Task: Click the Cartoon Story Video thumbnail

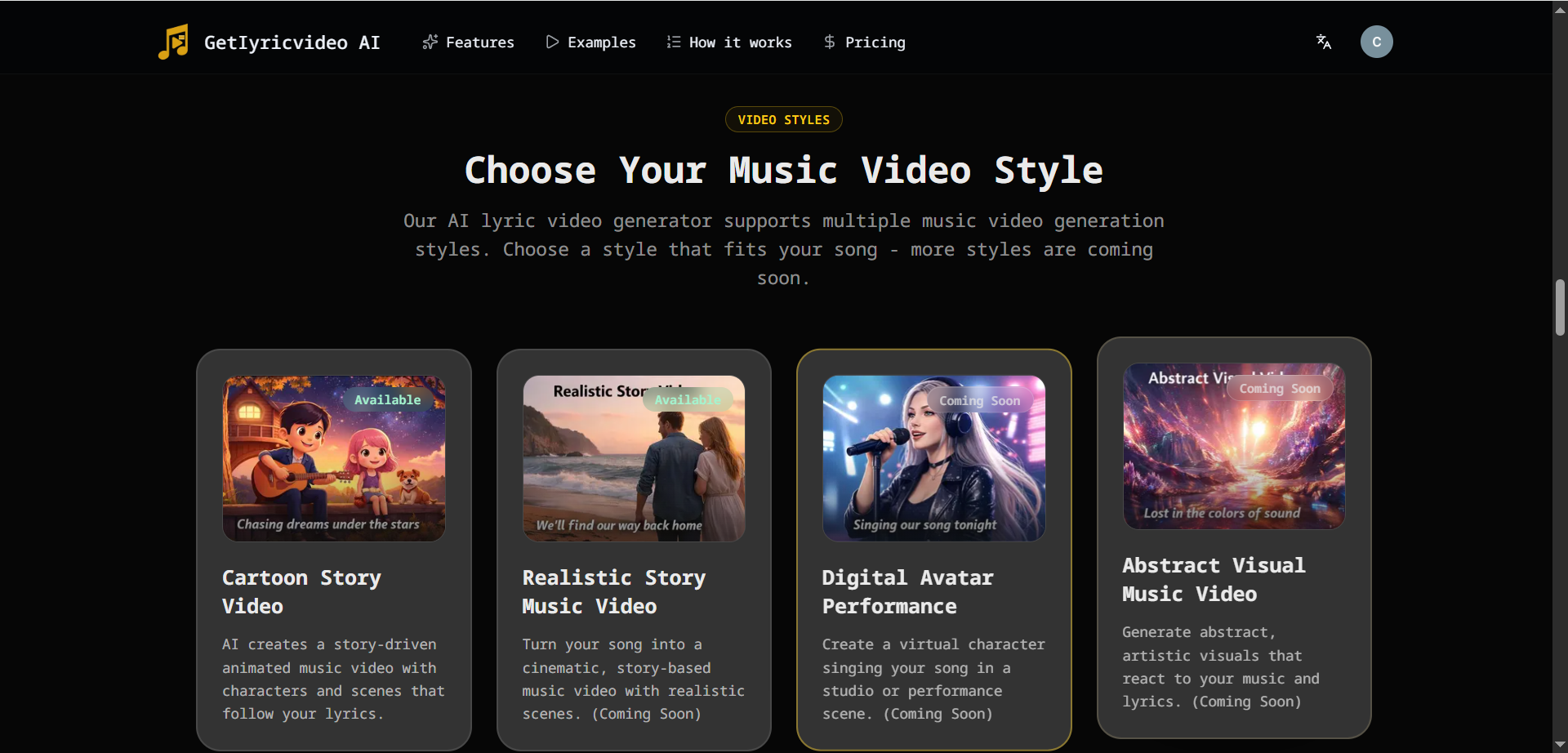Action: pyautogui.click(x=333, y=457)
